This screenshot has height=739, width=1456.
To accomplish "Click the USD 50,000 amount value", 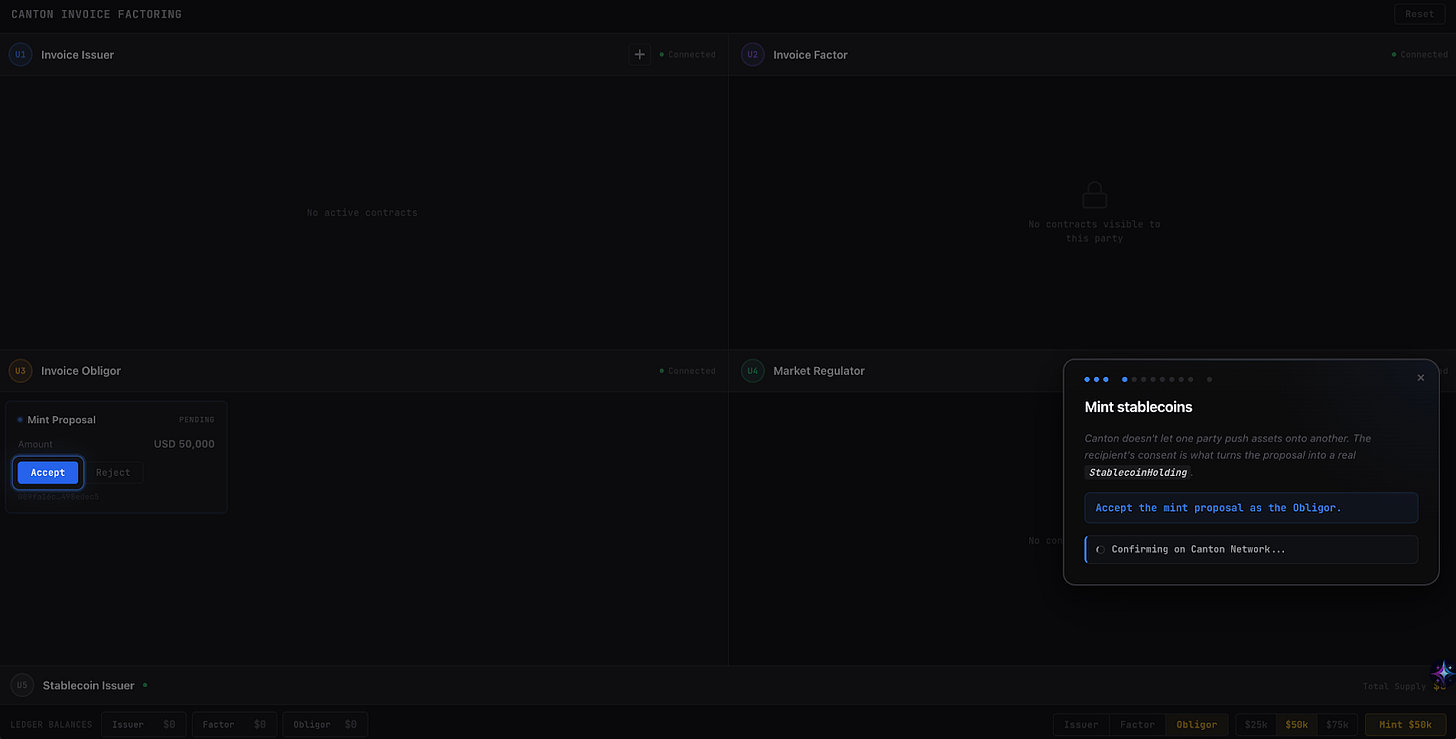I will click(184, 444).
